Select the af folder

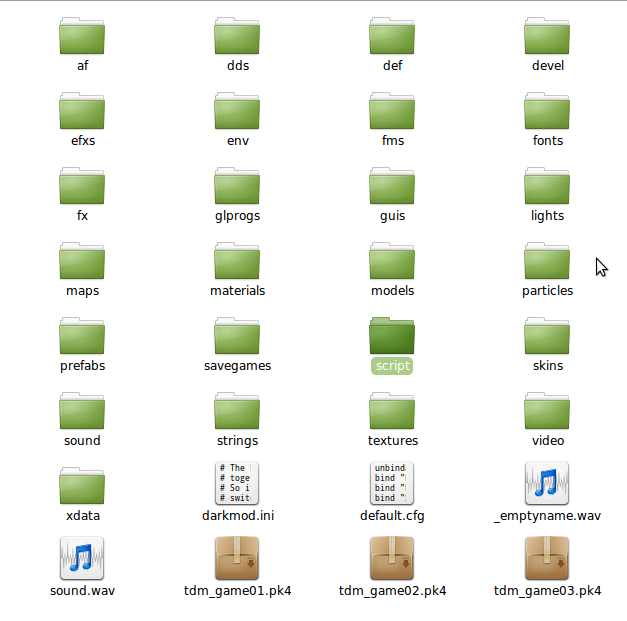82,36
